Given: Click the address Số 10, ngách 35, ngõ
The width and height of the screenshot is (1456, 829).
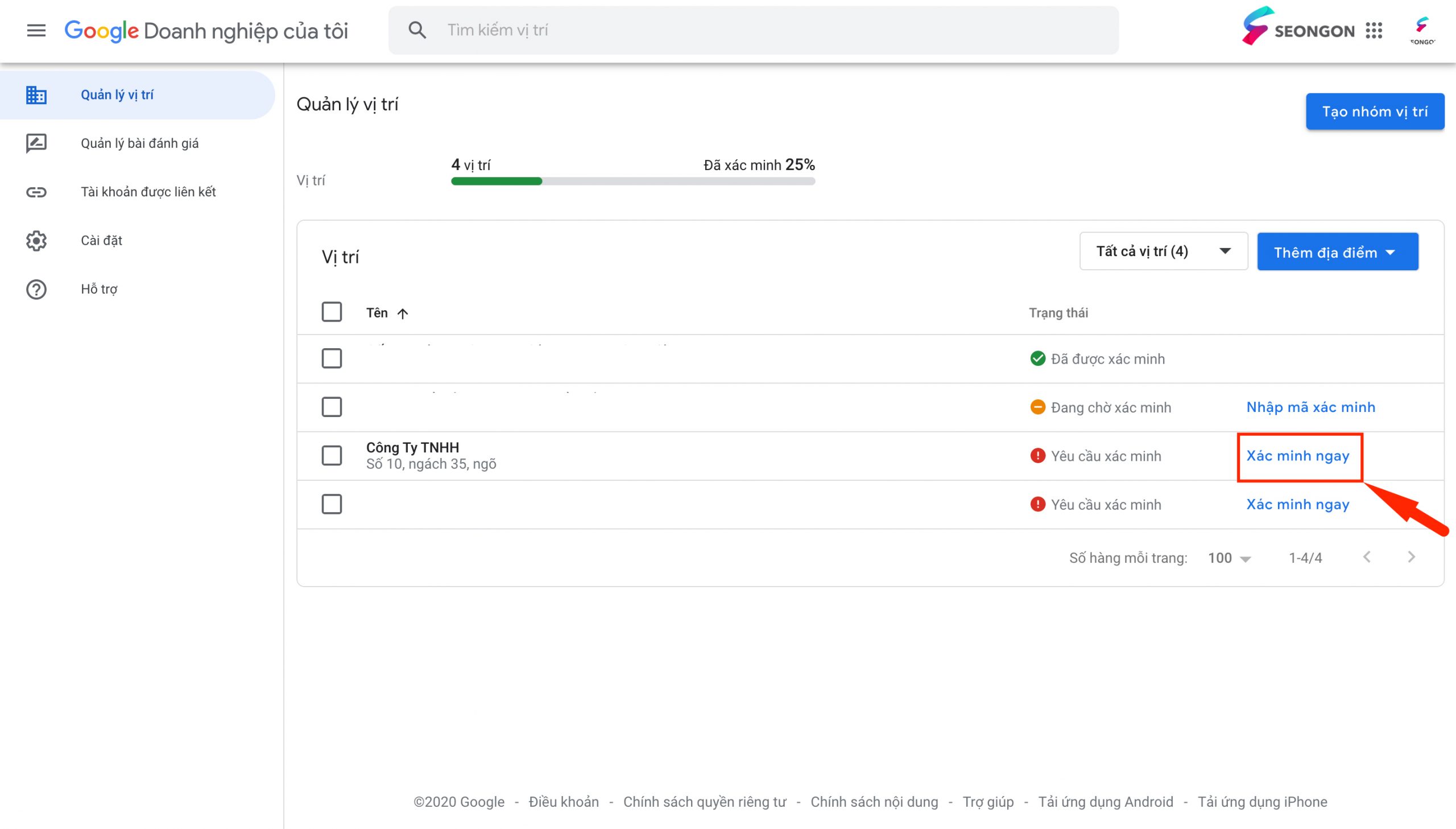Looking at the screenshot, I should pyautogui.click(x=431, y=464).
